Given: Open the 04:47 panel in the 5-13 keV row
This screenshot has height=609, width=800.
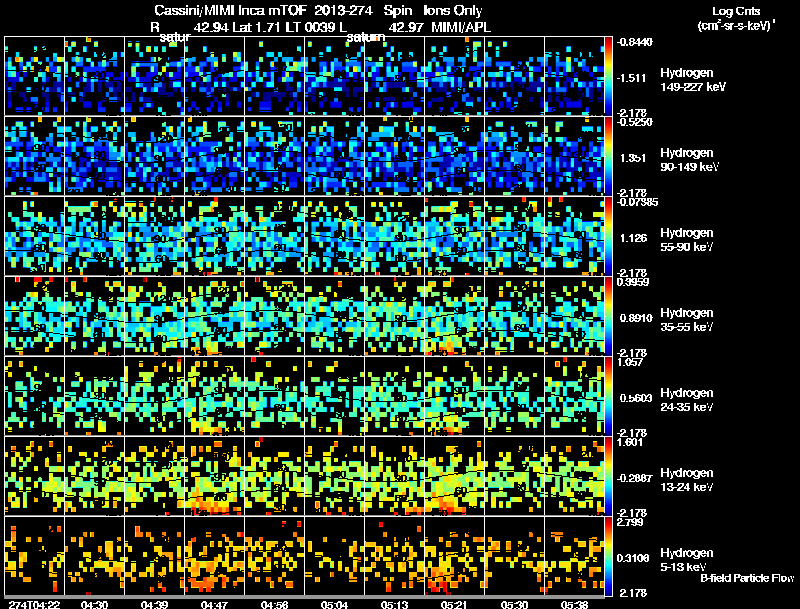Looking at the screenshot, I should 215,556.
